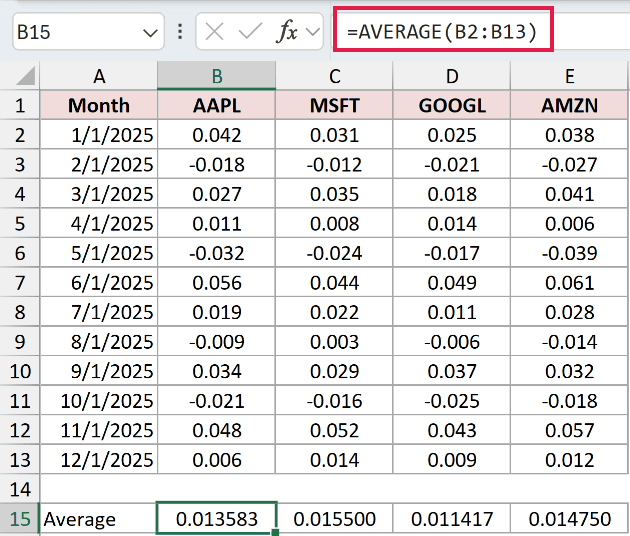Select GOOGL cell with value 0.025

[452, 135]
